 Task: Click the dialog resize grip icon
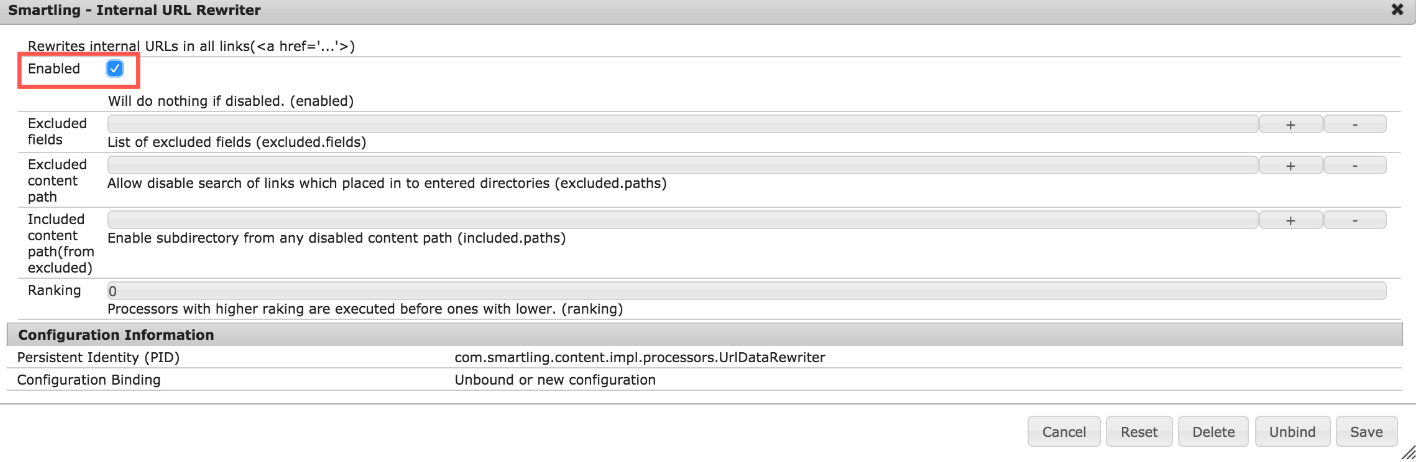(1408, 453)
